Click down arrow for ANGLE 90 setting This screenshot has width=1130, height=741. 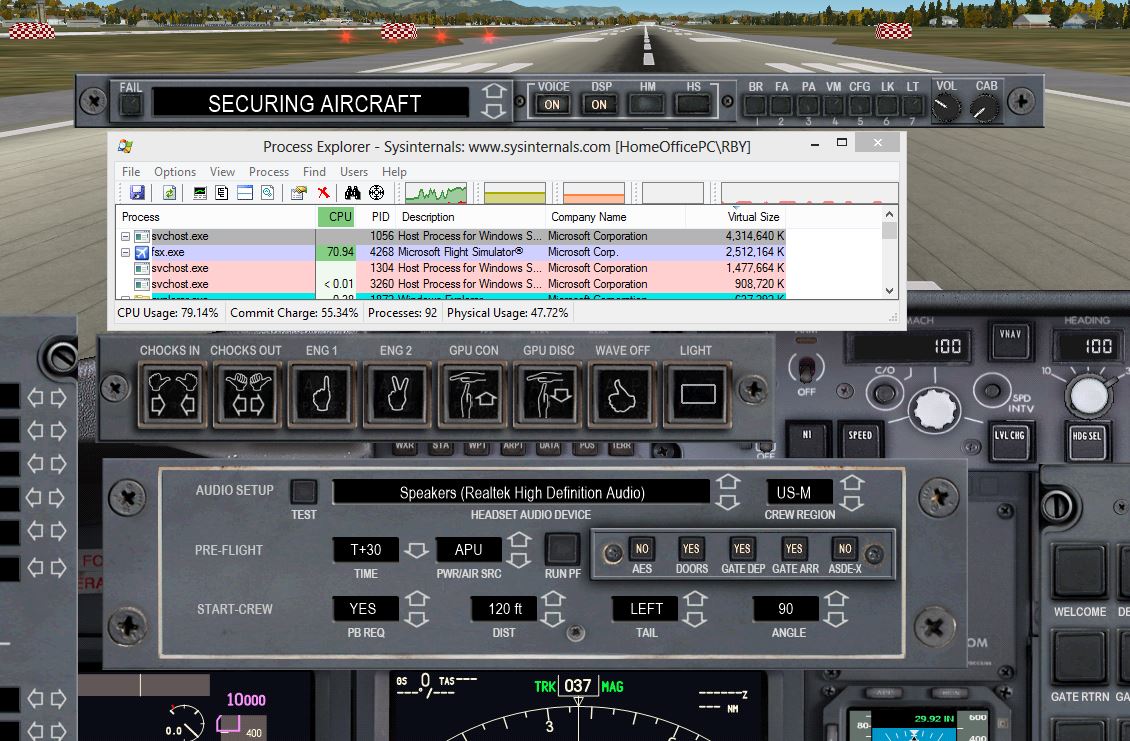click(836, 619)
